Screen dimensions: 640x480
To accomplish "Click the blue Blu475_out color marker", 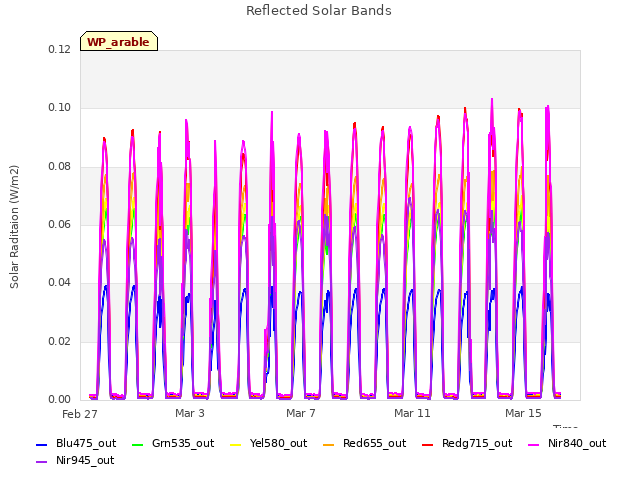I will [x=42, y=444].
